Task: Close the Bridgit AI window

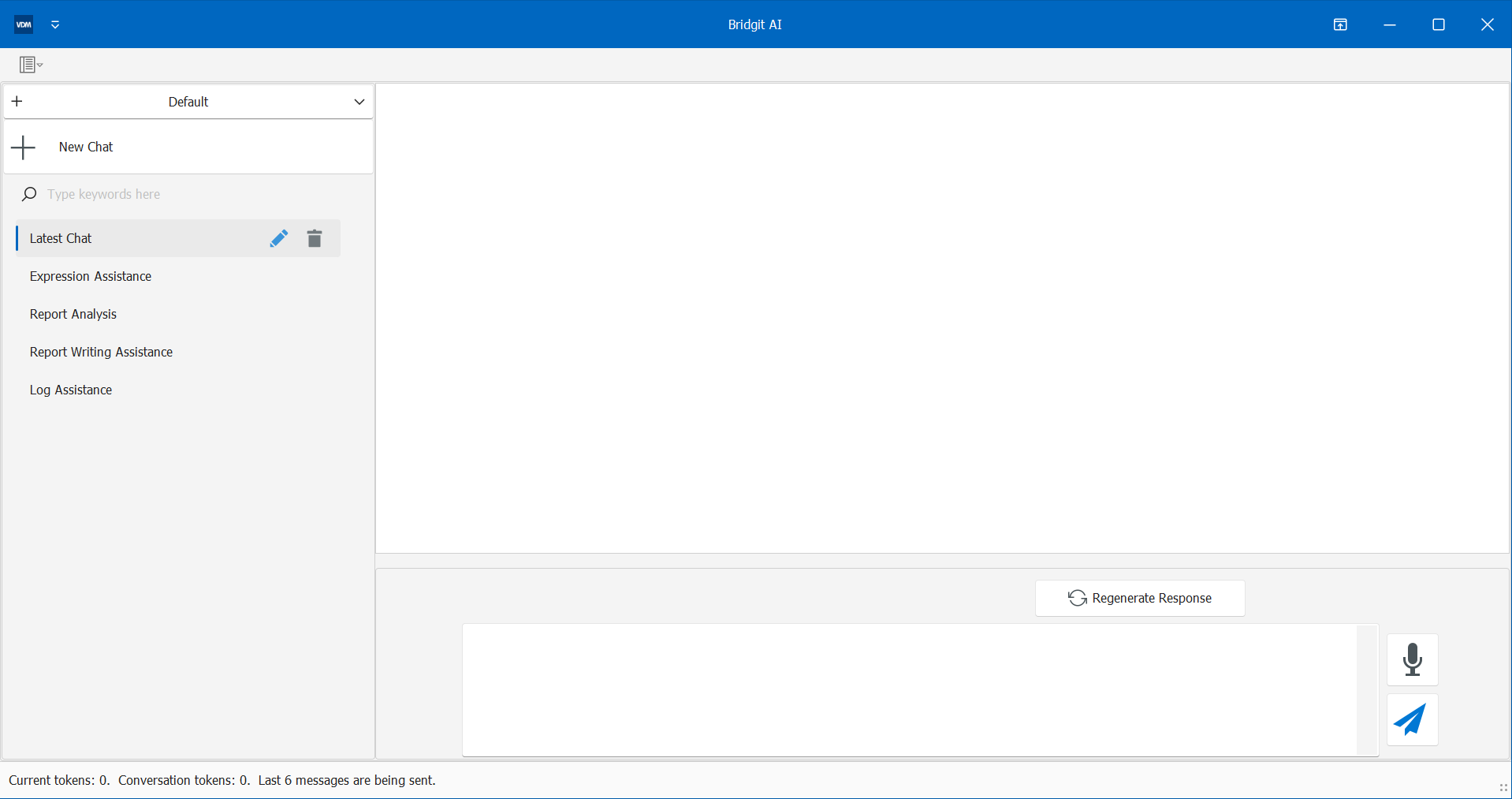Action: (1488, 24)
